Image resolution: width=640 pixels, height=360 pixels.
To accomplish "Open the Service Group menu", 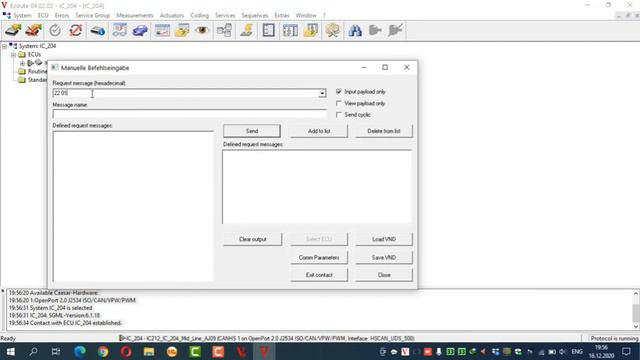I will (x=93, y=16).
